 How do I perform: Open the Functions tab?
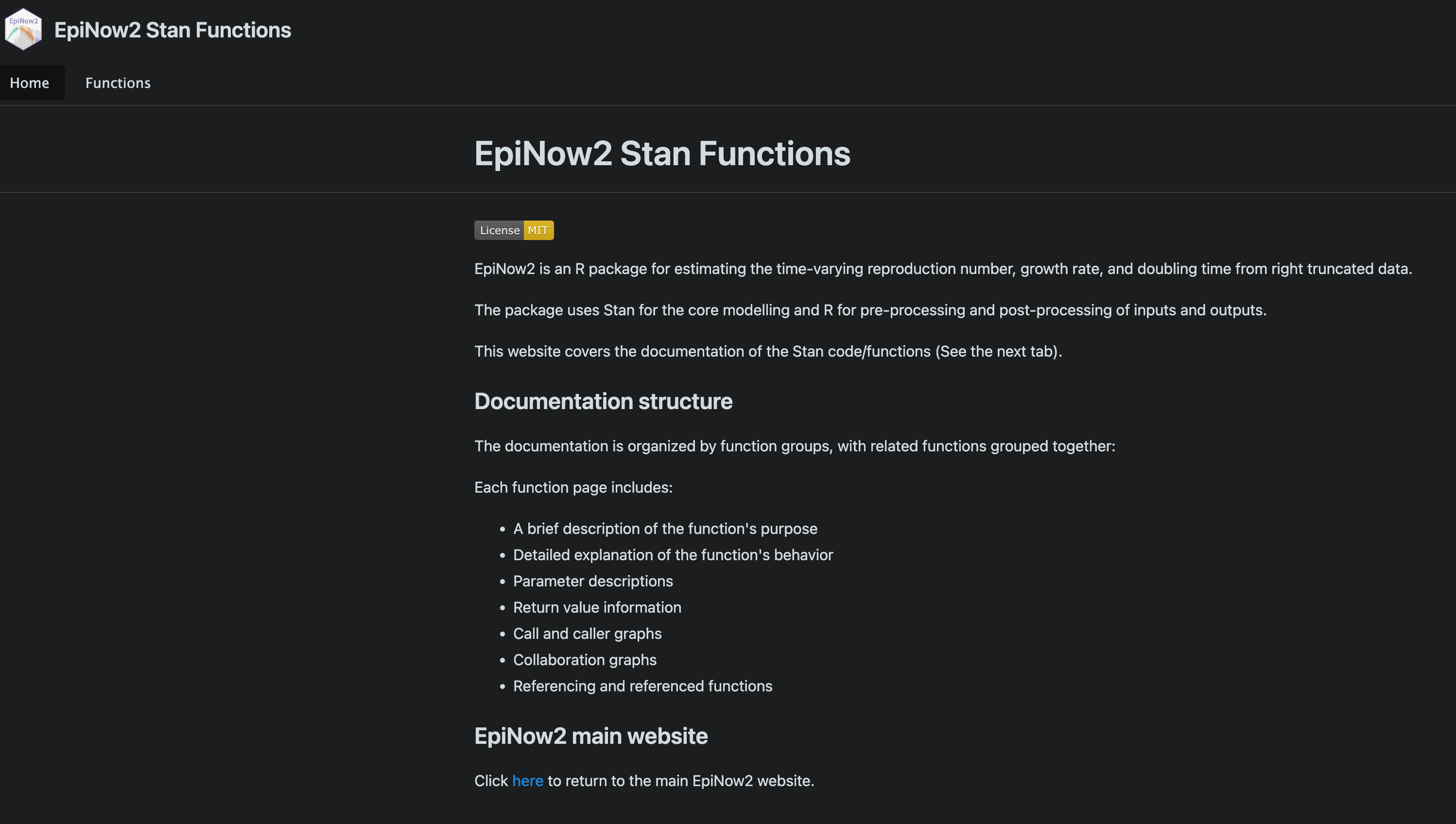(118, 83)
